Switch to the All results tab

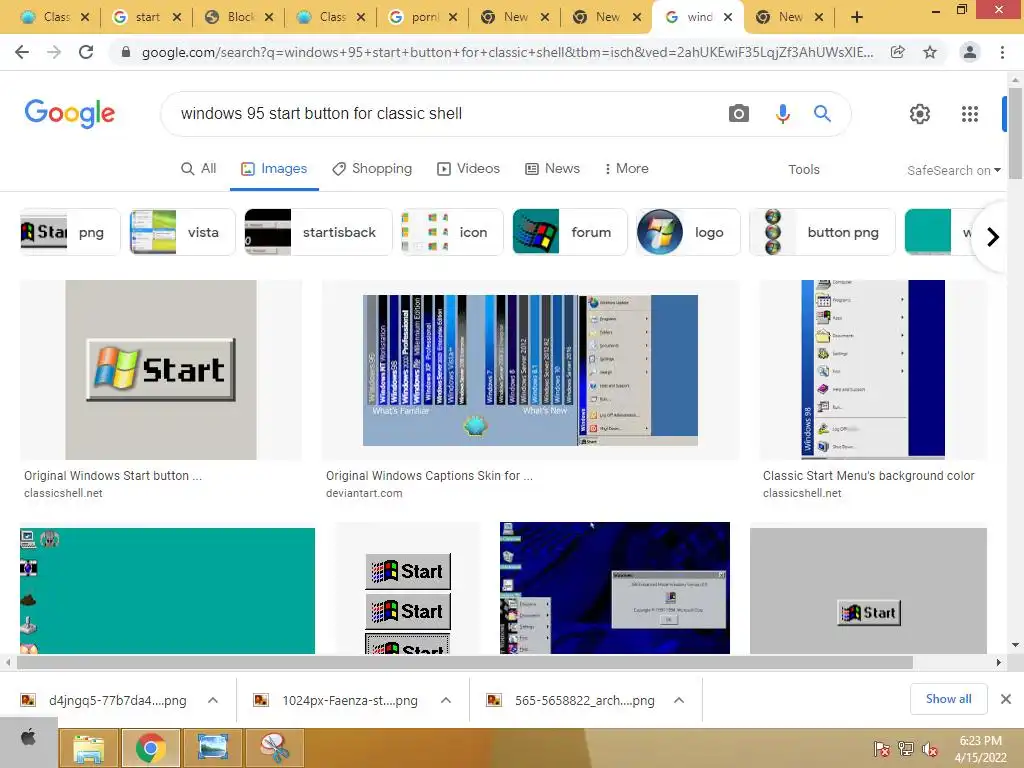tap(199, 168)
